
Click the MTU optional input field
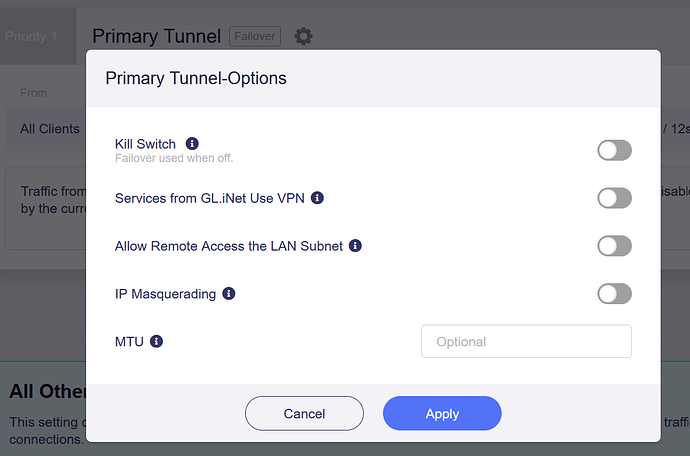pos(526,341)
